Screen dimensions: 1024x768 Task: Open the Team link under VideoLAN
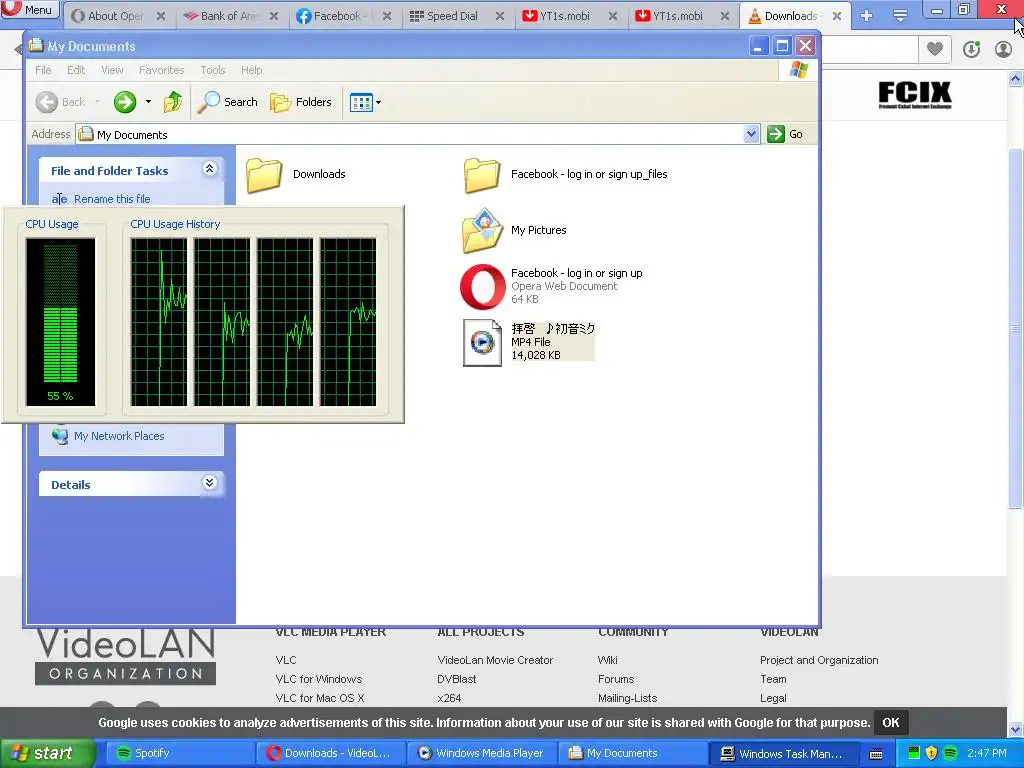pos(773,679)
